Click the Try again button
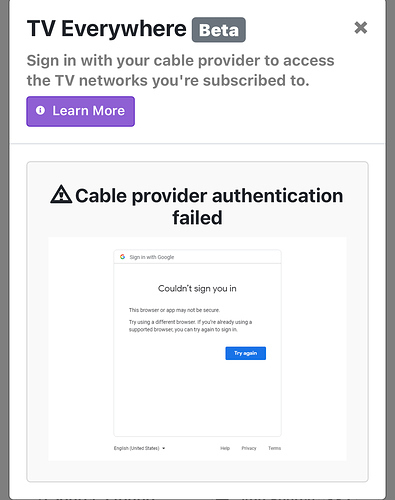 click(x=246, y=353)
